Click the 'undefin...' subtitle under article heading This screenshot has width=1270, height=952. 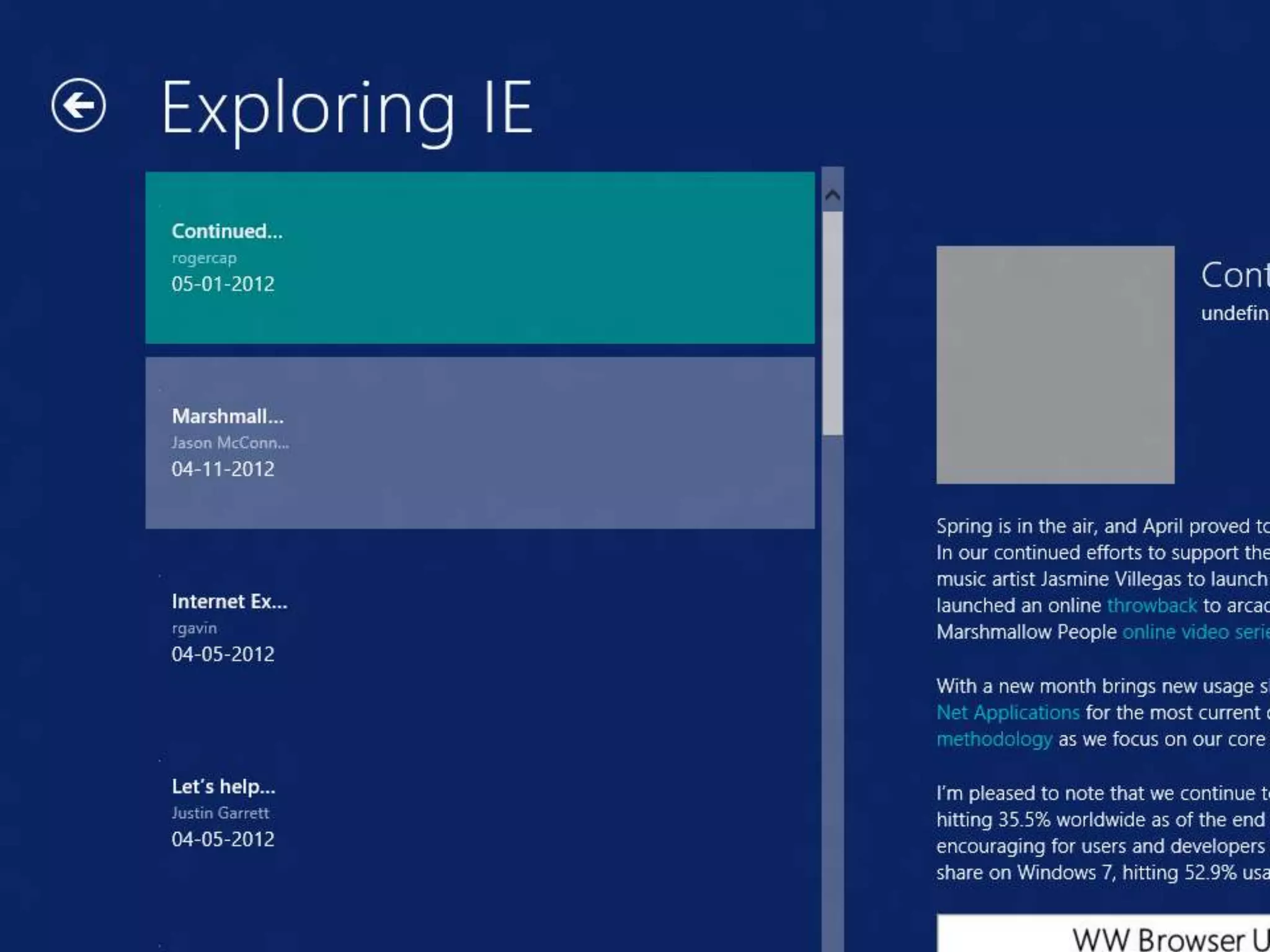pos(1234,313)
